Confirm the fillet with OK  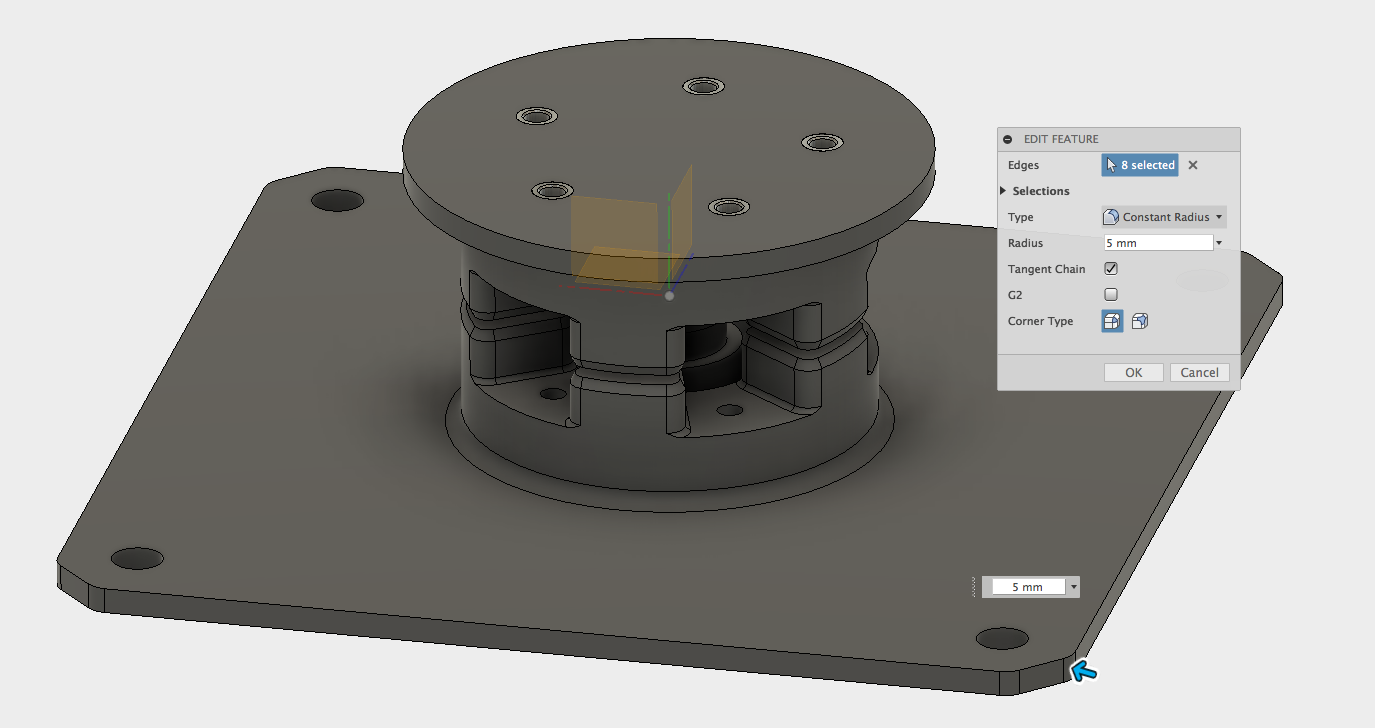1134,372
